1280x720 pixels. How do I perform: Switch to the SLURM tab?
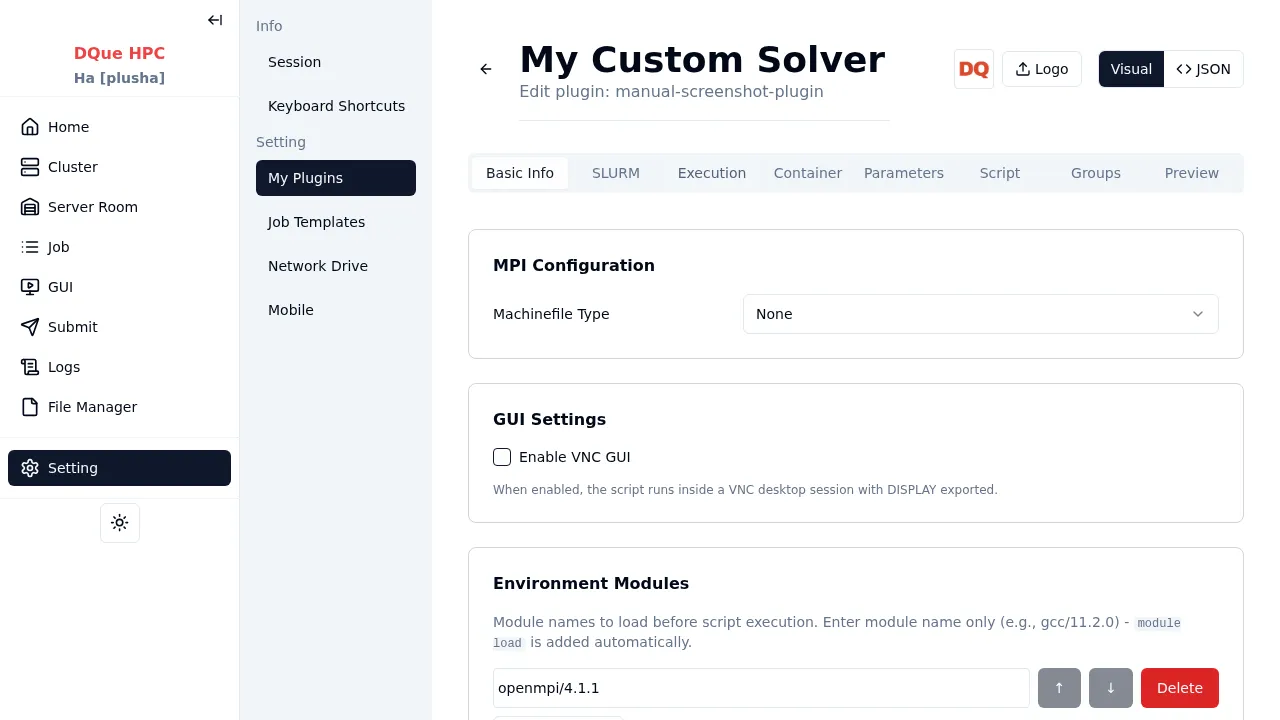pos(616,173)
